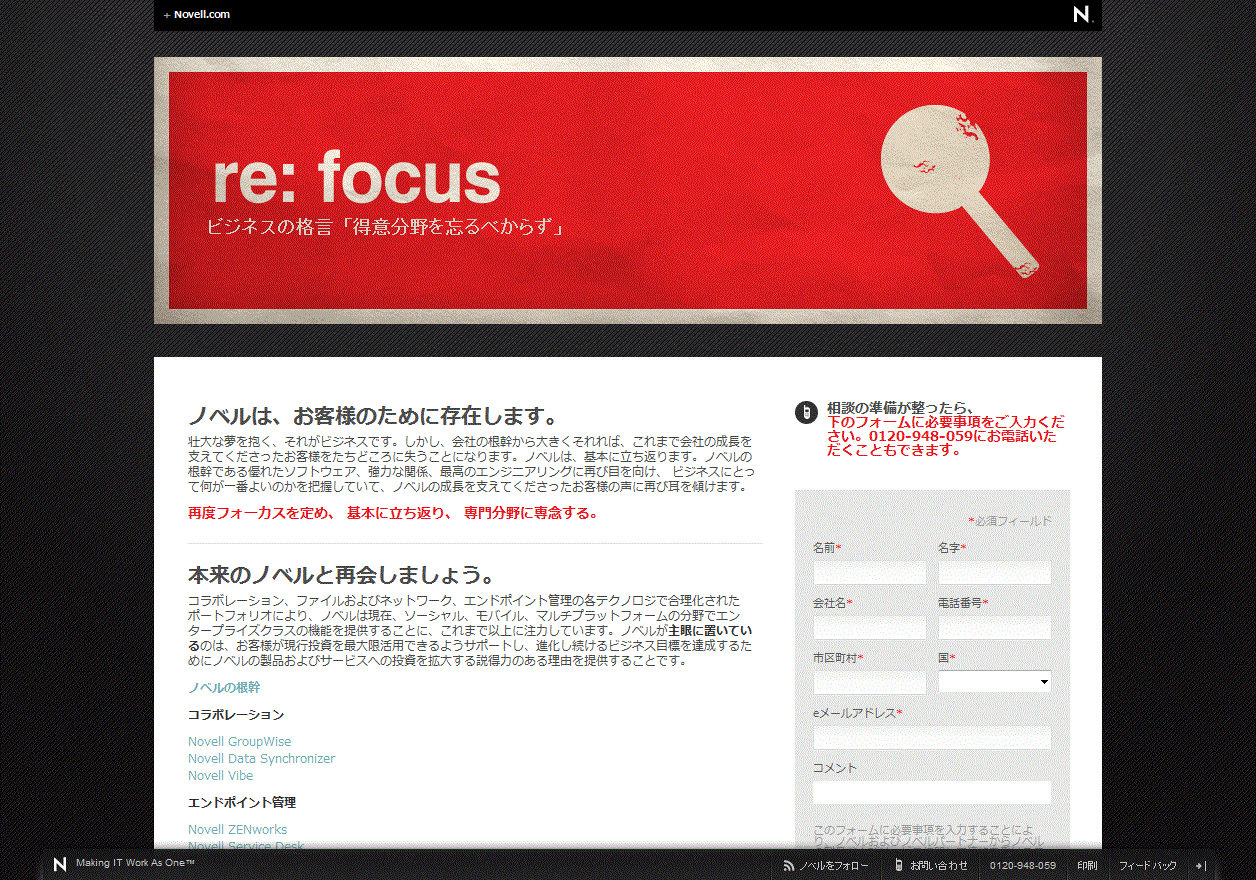This screenshot has width=1256, height=880.
Task: Click the ノベルの根幹 heading link
Action: click(x=224, y=688)
